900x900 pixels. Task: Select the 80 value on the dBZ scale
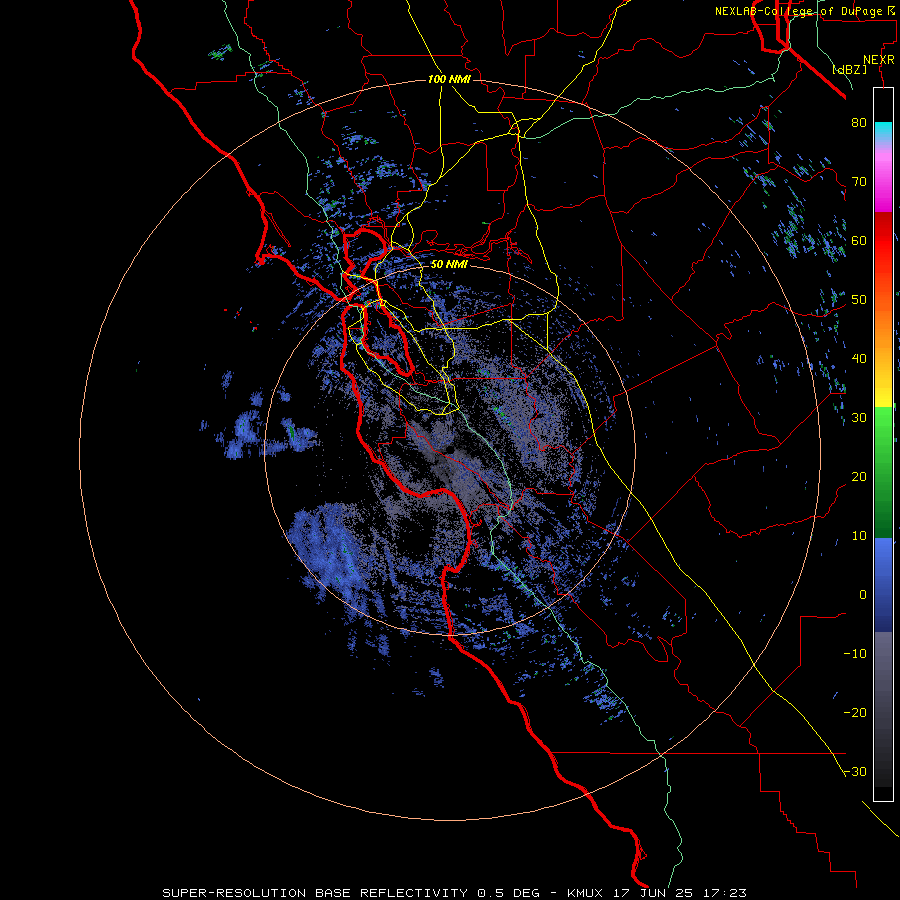[x=859, y=123]
